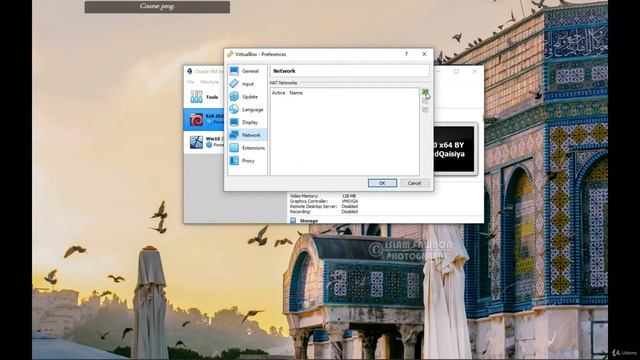Open Language preferences section
This screenshot has width=640, height=360.
click(x=247, y=109)
